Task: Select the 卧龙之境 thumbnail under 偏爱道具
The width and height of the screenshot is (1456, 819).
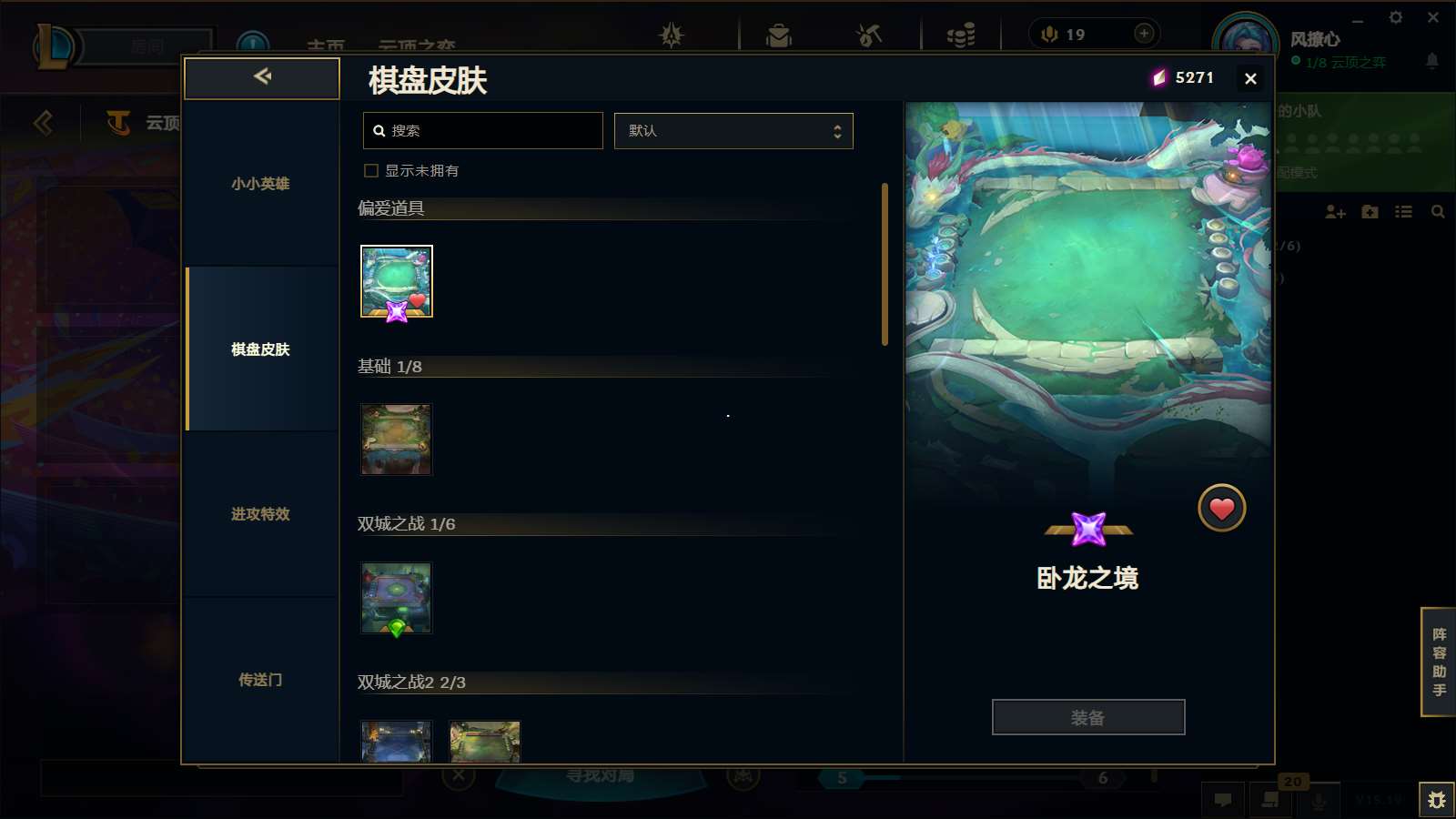Action: [397, 282]
